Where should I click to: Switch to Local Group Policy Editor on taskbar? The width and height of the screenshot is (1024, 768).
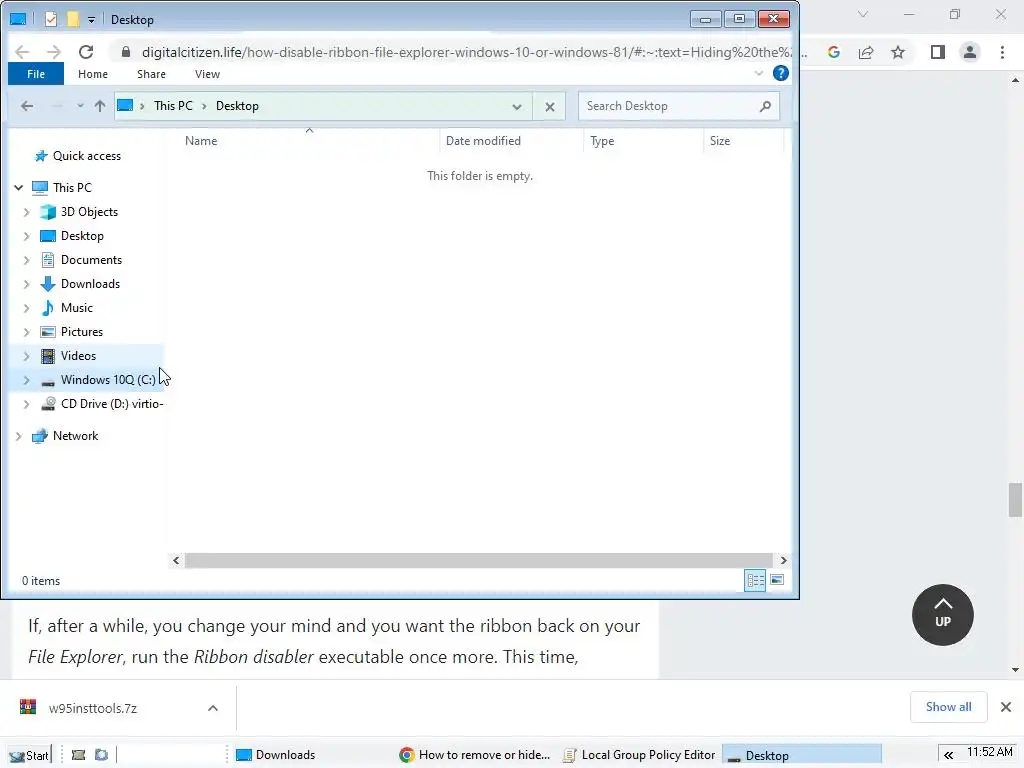tap(639, 755)
